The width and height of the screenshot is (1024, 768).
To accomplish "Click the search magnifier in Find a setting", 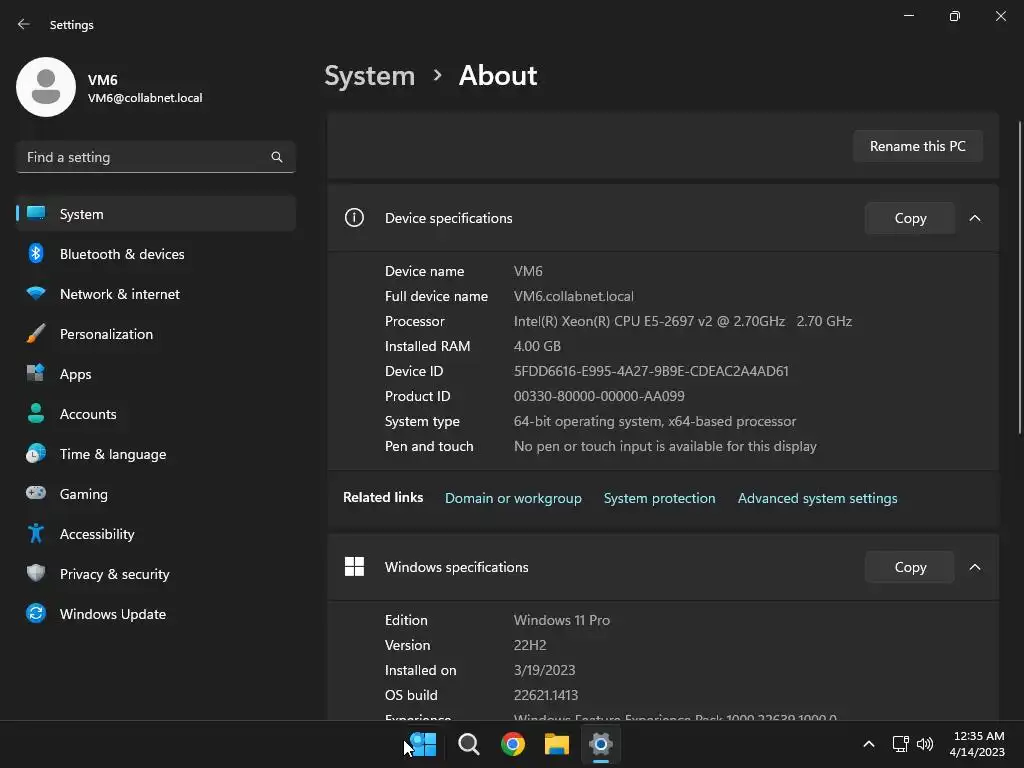I will (277, 157).
